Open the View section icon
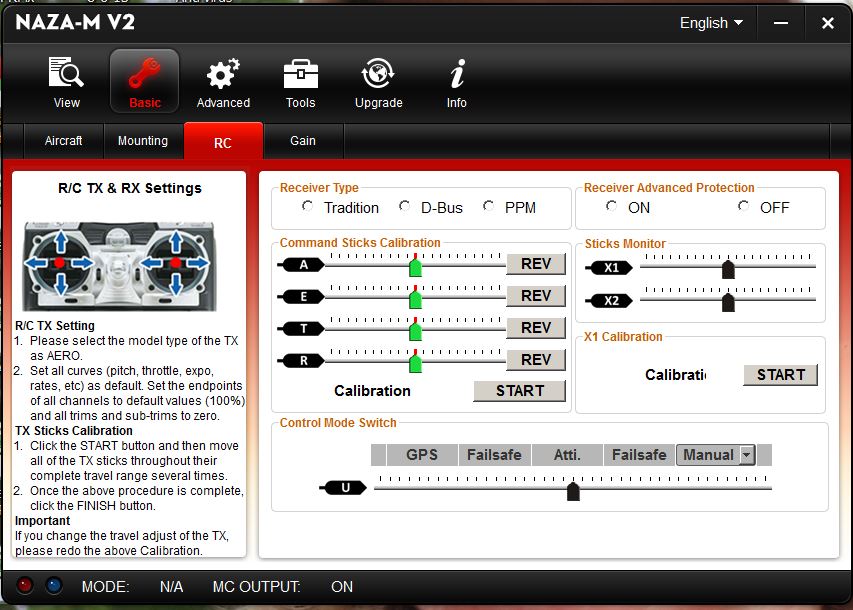853x610 pixels. tap(66, 82)
